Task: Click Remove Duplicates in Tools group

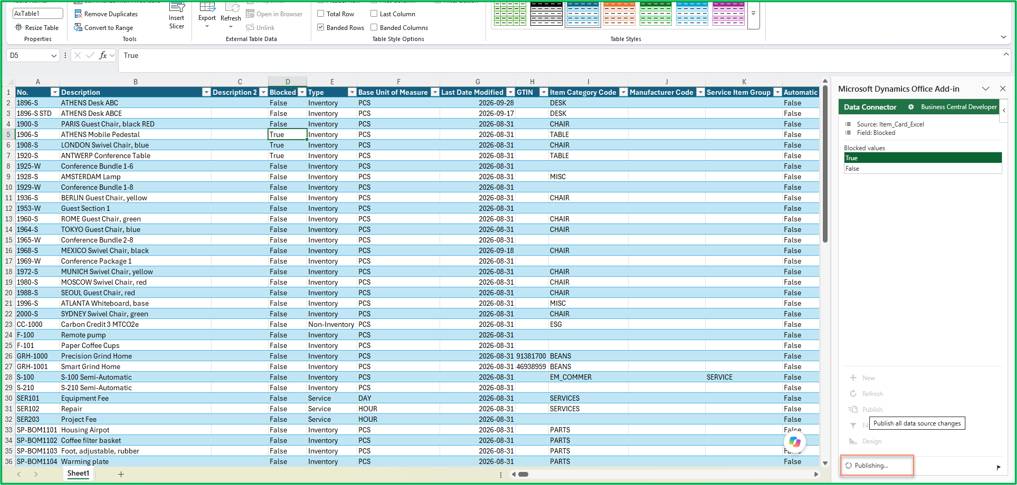Action: (105, 14)
